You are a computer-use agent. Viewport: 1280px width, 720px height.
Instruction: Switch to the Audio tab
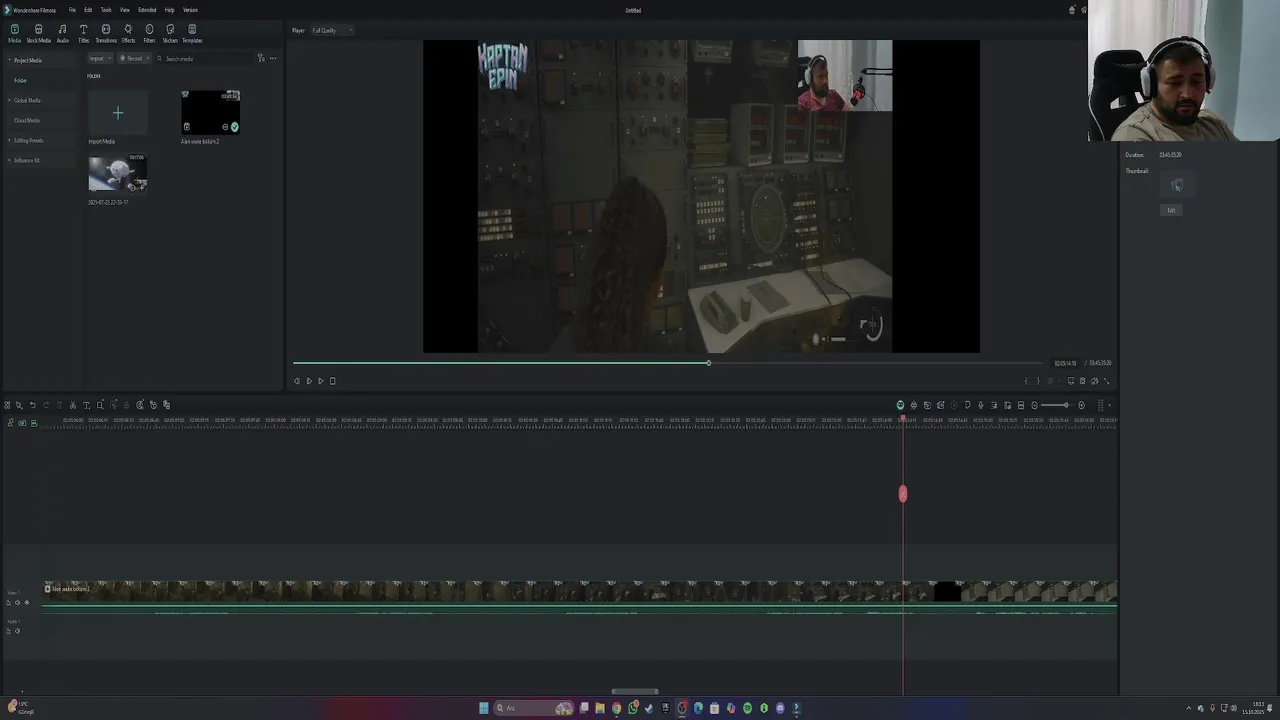click(62, 33)
